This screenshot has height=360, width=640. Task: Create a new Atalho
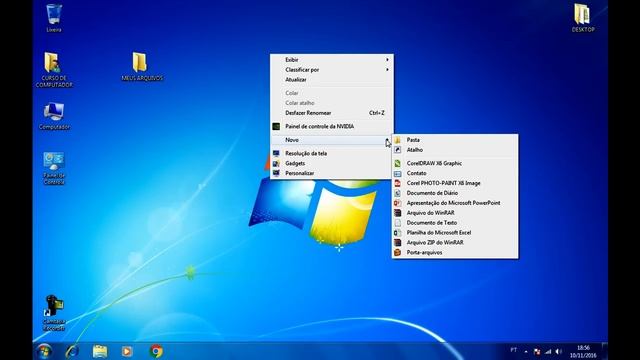tap(455, 150)
